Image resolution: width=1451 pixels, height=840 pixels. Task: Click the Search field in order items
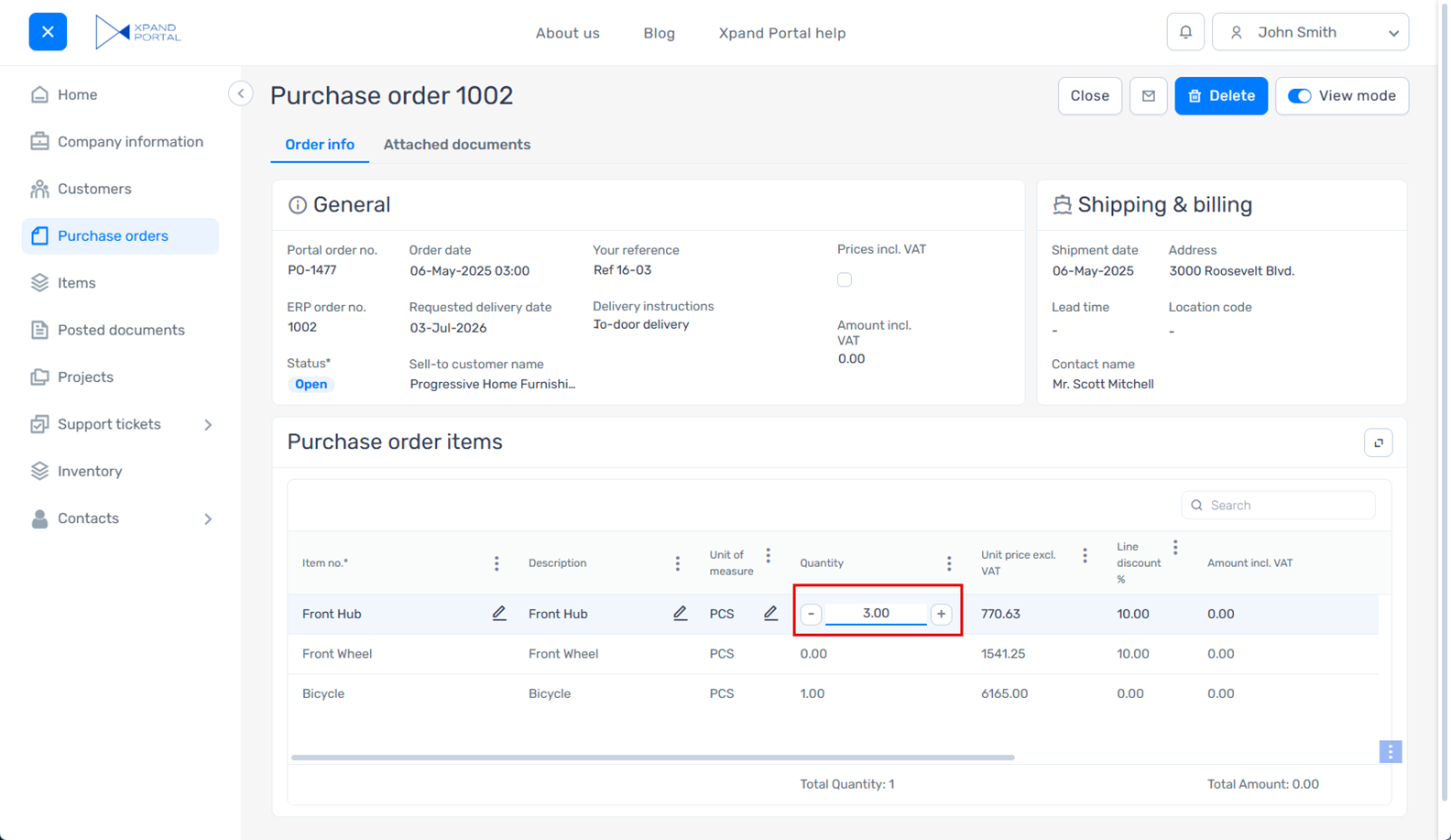[1287, 506]
